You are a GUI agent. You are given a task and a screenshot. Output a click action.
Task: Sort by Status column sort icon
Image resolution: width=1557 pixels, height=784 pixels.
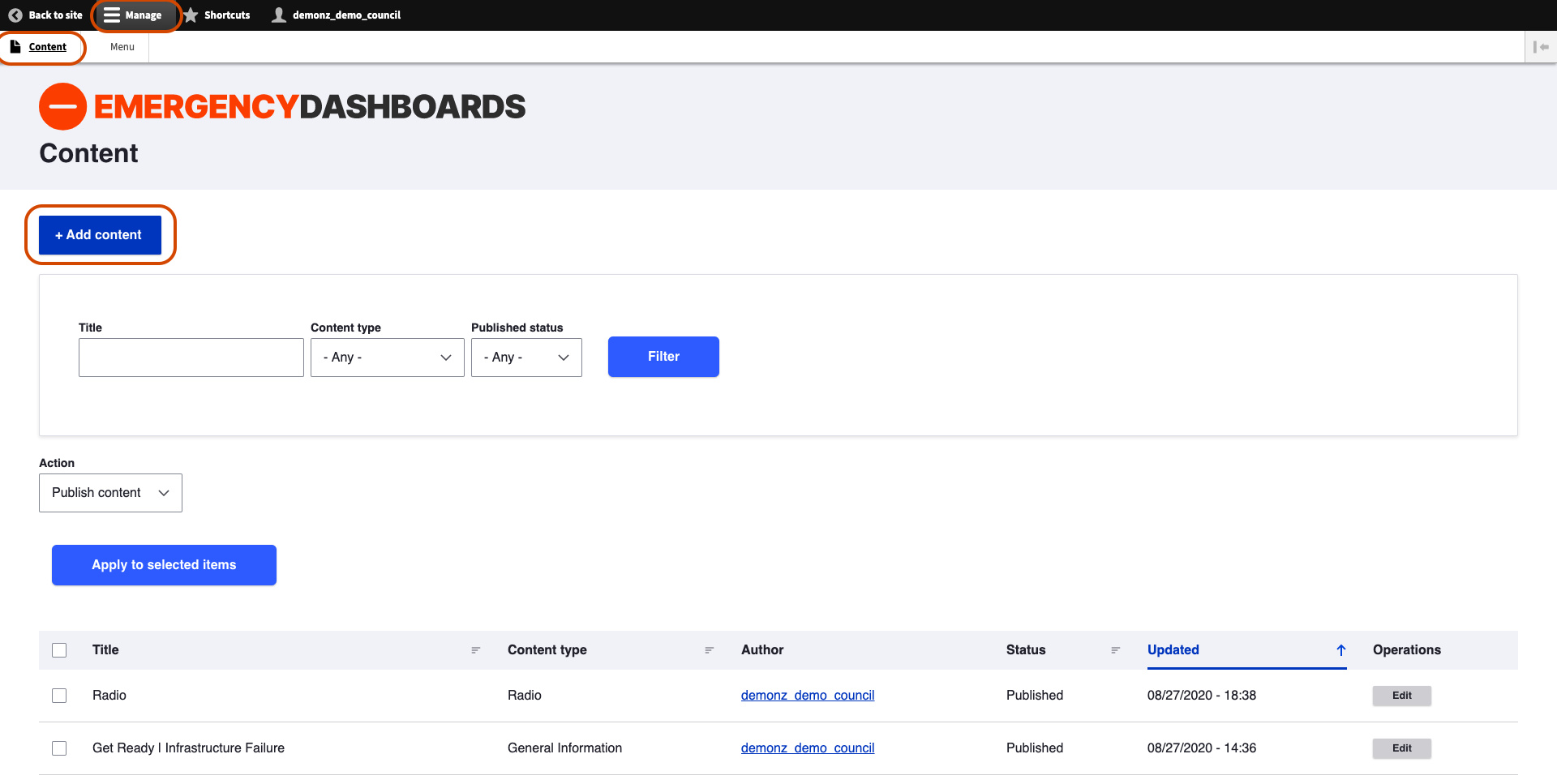pos(1116,650)
